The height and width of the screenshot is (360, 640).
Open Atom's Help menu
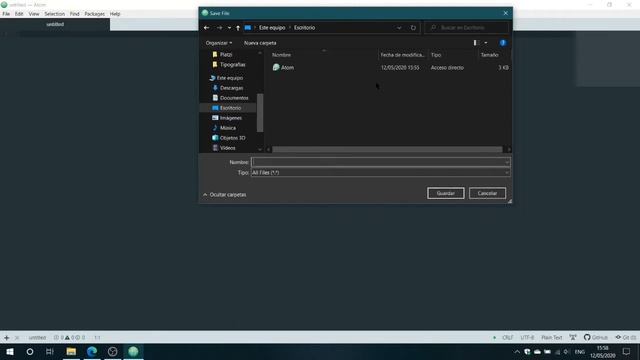coord(115,14)
